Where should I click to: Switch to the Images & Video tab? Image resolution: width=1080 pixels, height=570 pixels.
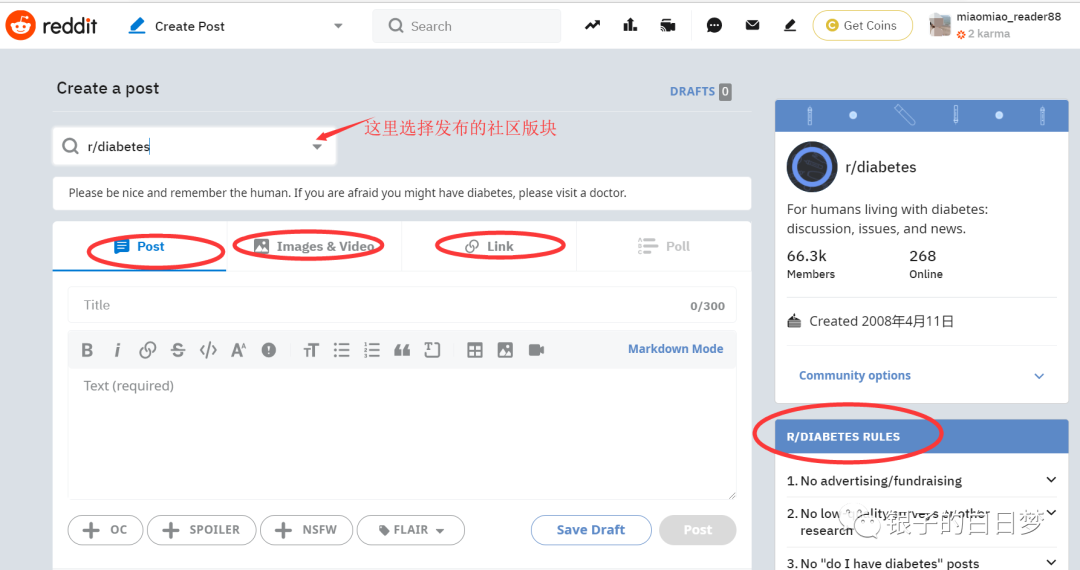pos(314,246)
